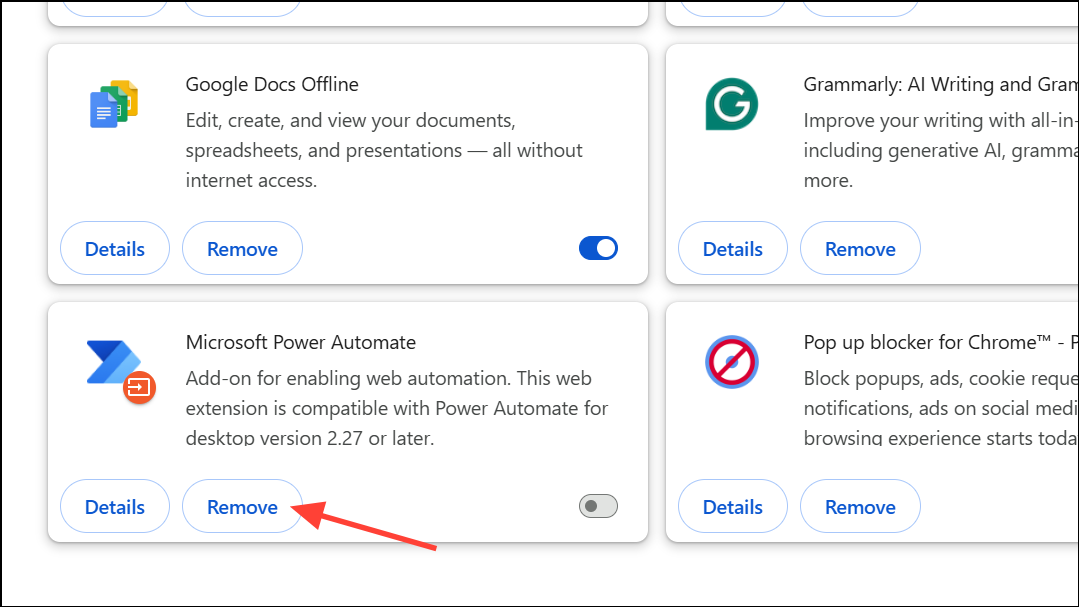Viewport: 1079px width, 607px height.
Task: Disable the Google Docs Offline toggle
Action: click(598, 248)
